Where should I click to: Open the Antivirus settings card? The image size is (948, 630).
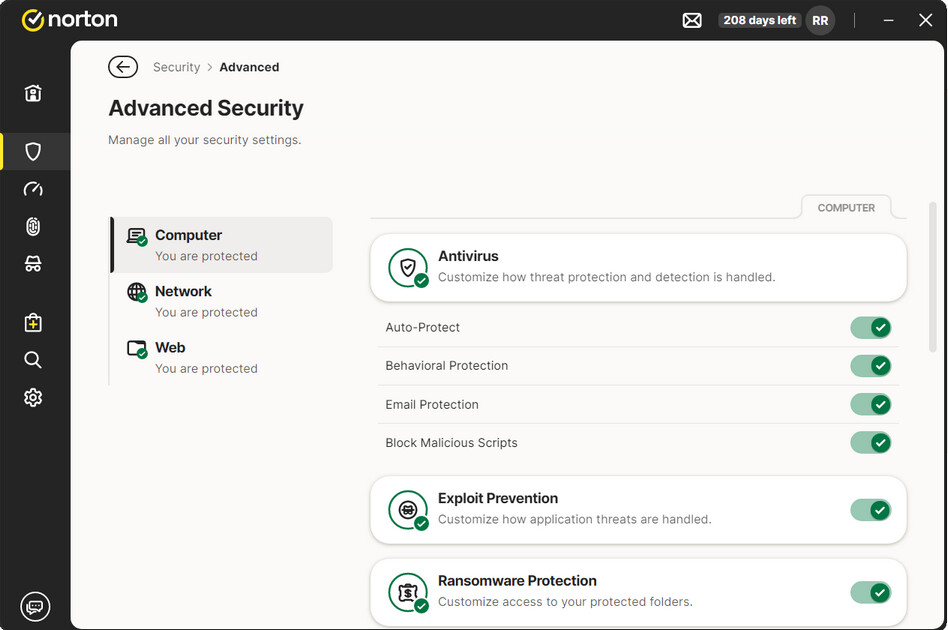coord(638,267)
